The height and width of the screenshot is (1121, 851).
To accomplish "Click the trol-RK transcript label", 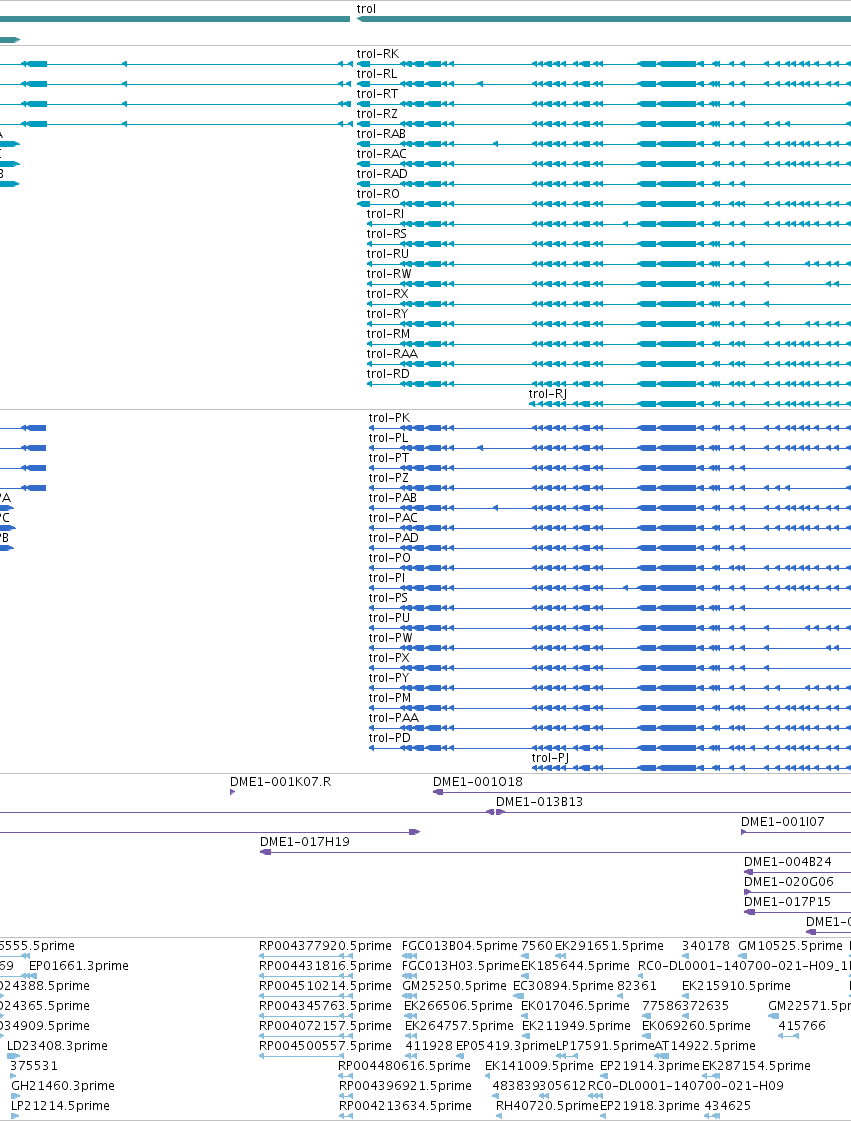I will point(378,54).
